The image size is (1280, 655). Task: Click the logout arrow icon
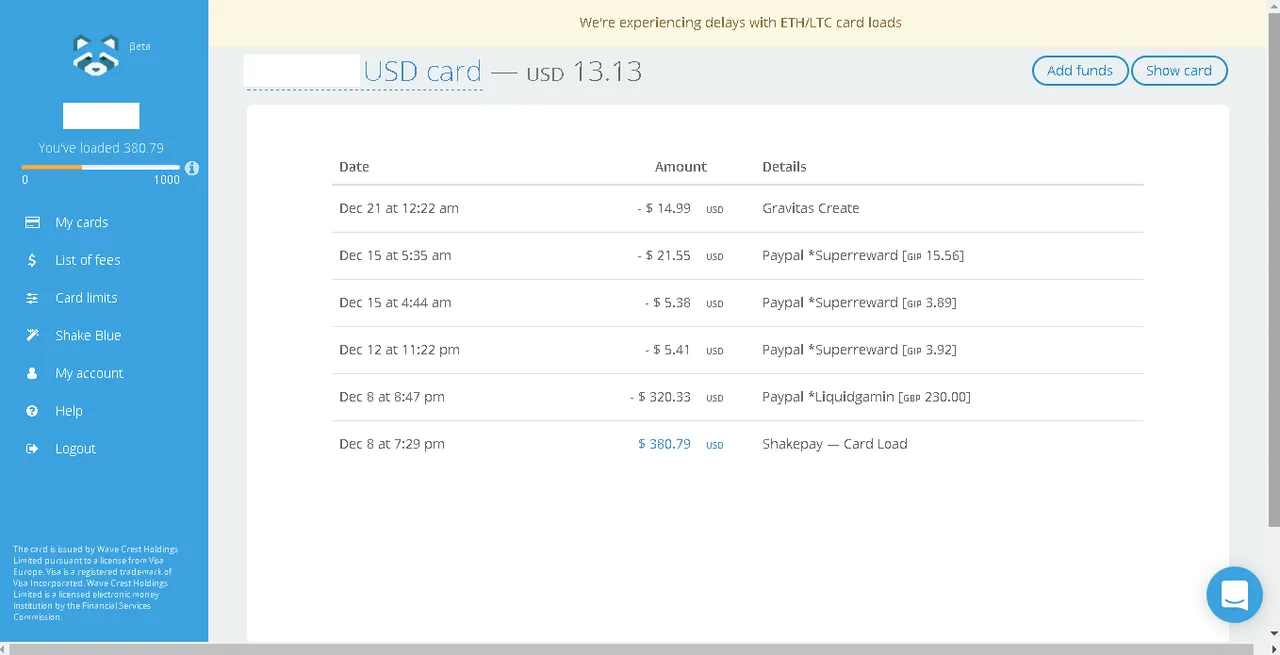32,449
